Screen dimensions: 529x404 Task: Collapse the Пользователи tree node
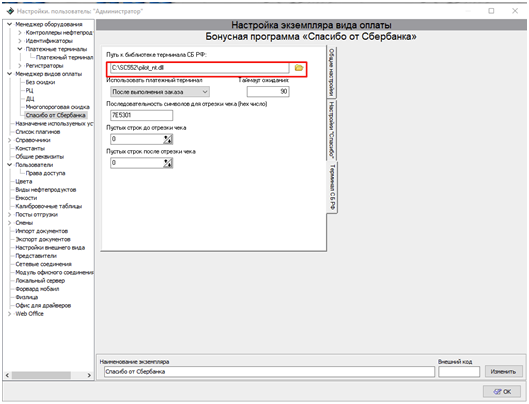coord(9,165)
